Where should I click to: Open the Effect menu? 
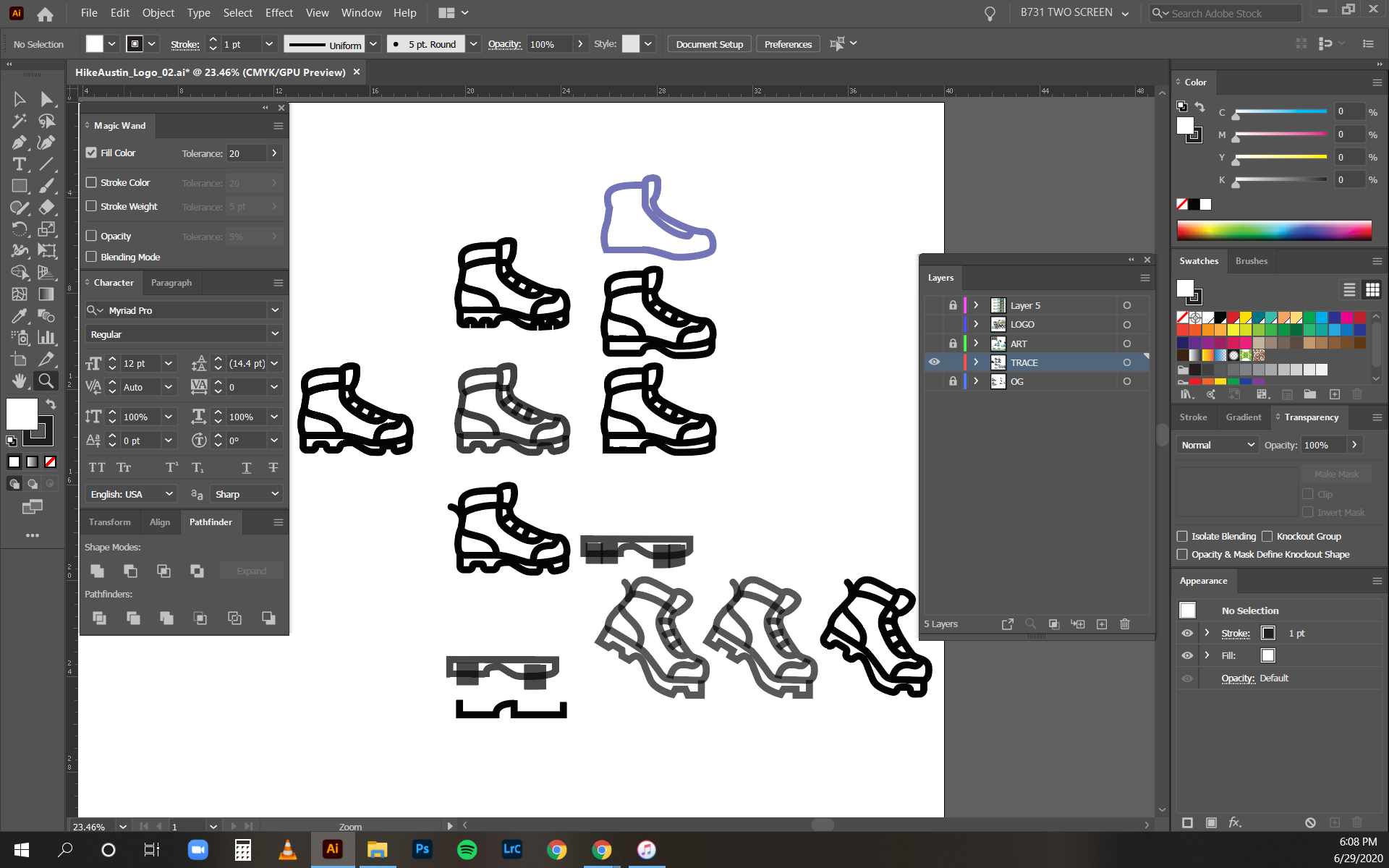(279, 12)
